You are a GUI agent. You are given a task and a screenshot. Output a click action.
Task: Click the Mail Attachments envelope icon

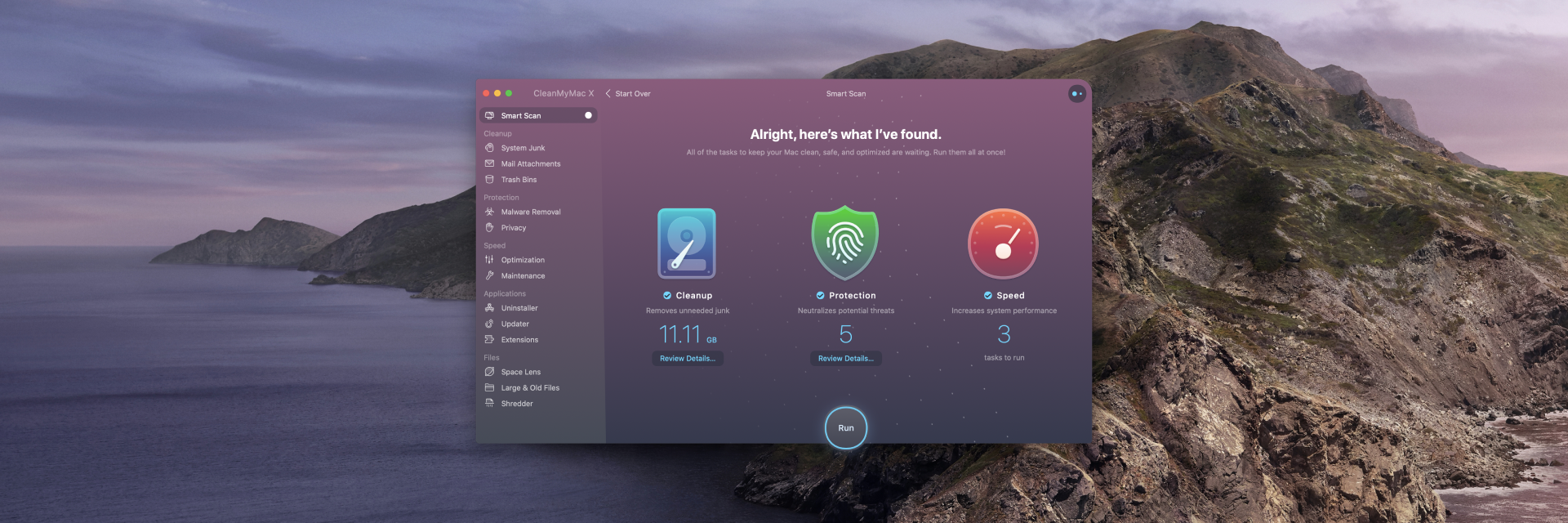[489, 163]
